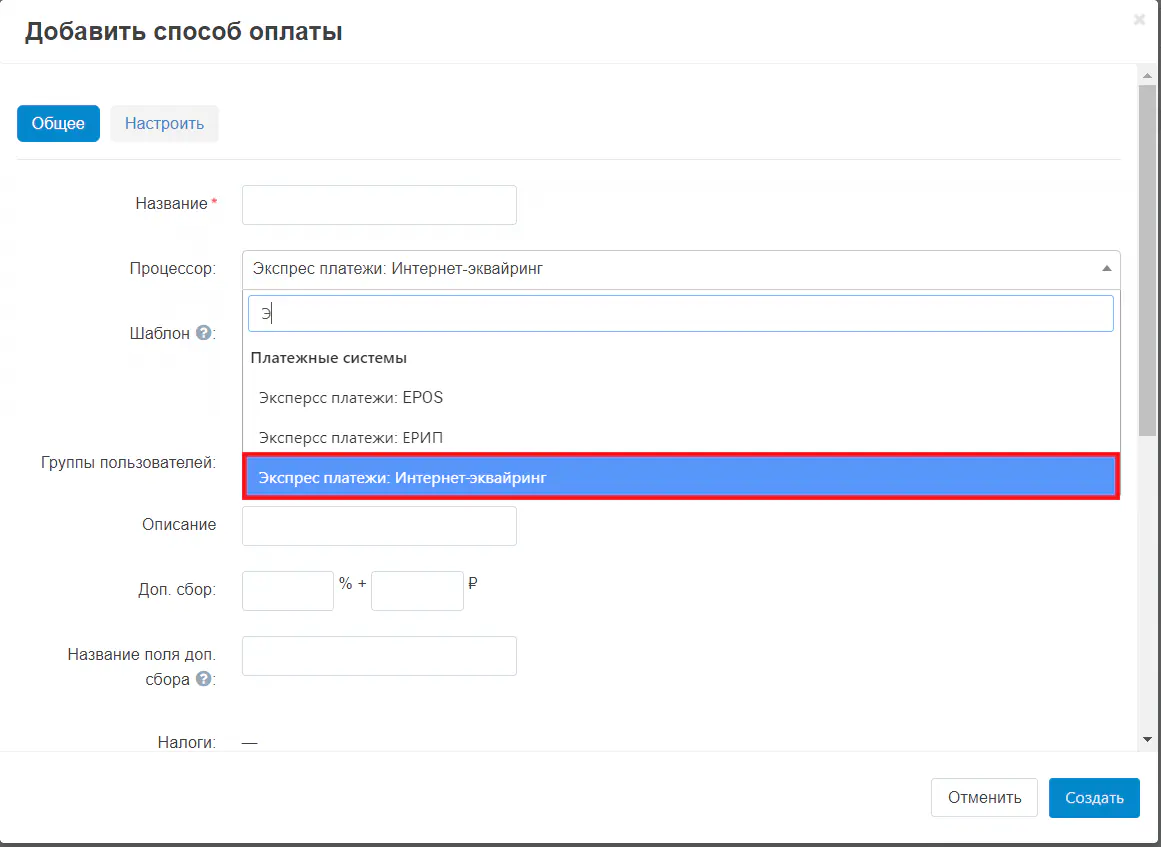Click the Отменить button
Screen dimensions: 1161x847
tap(984, 798)
